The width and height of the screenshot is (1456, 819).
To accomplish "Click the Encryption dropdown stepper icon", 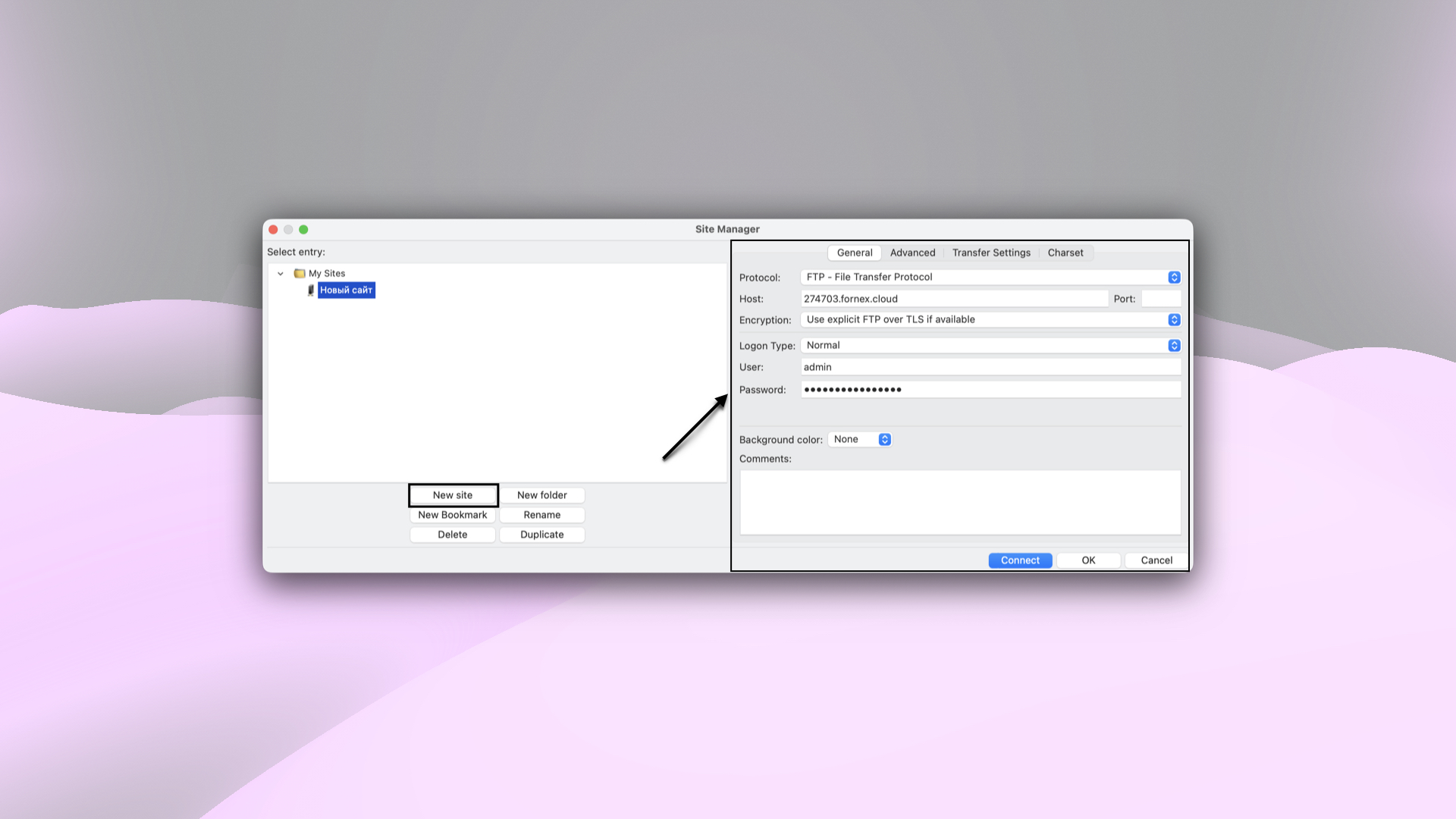I will (1174, 319).
